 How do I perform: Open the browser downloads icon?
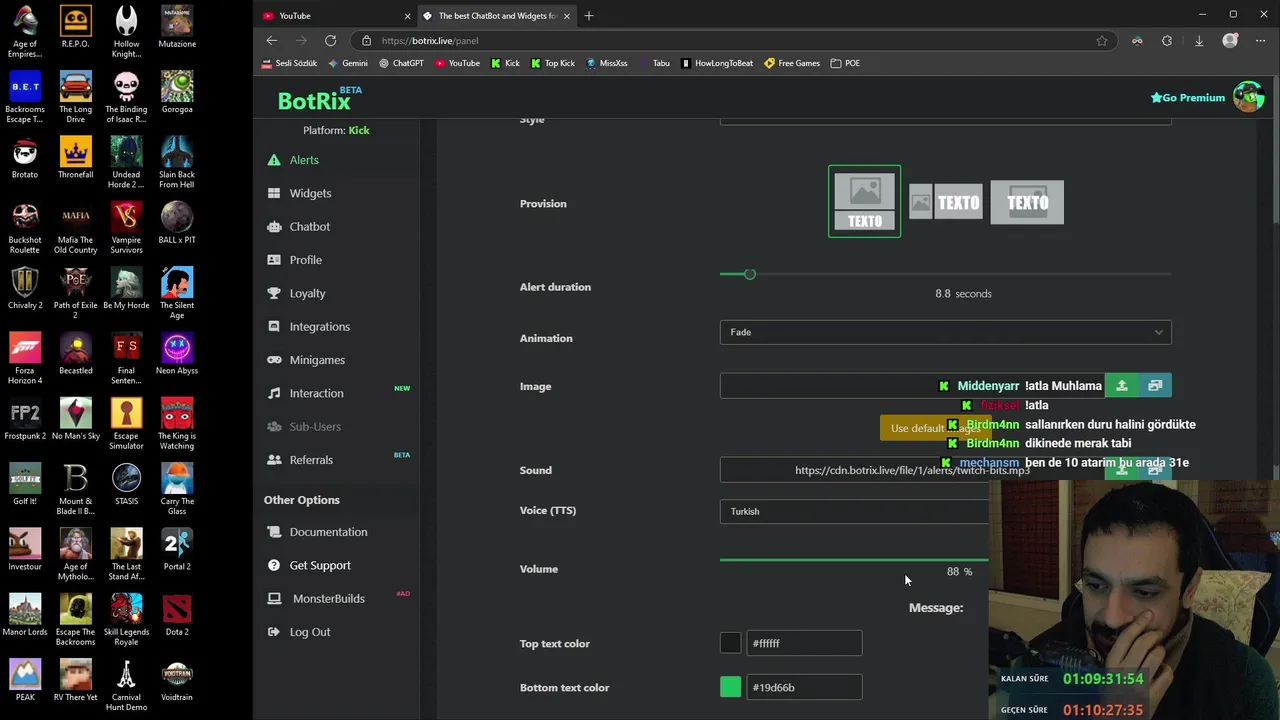1199,41
